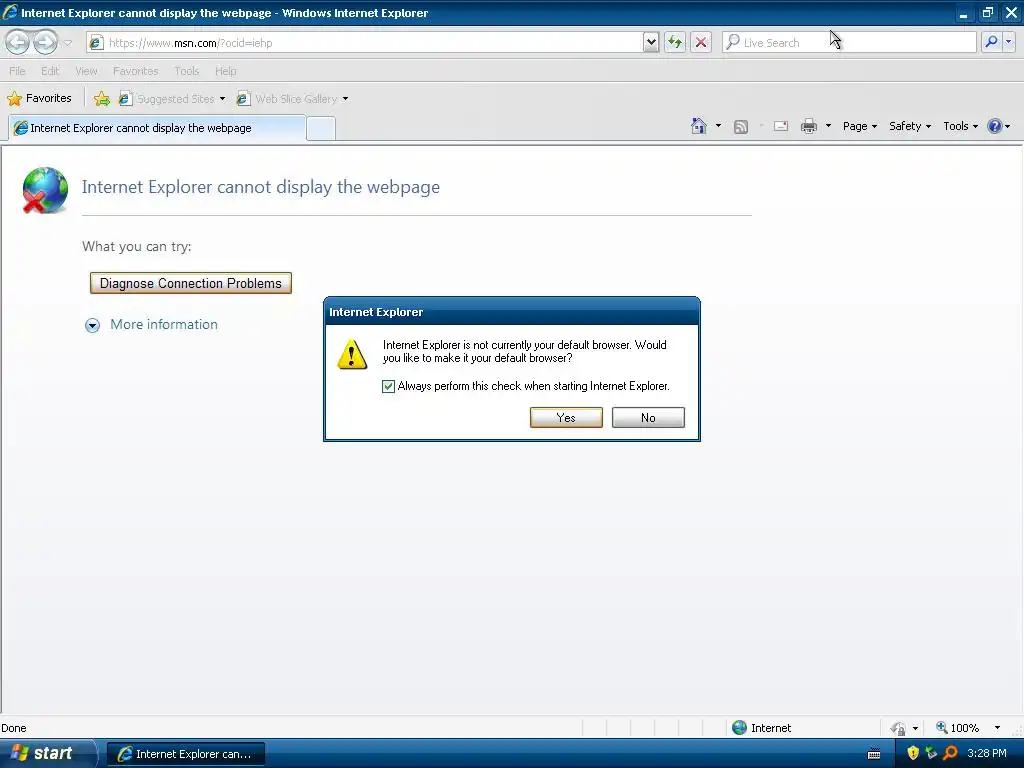1024x768 pixels.
Task: Expand the Print options dropdown arrow
Action: 828,126
